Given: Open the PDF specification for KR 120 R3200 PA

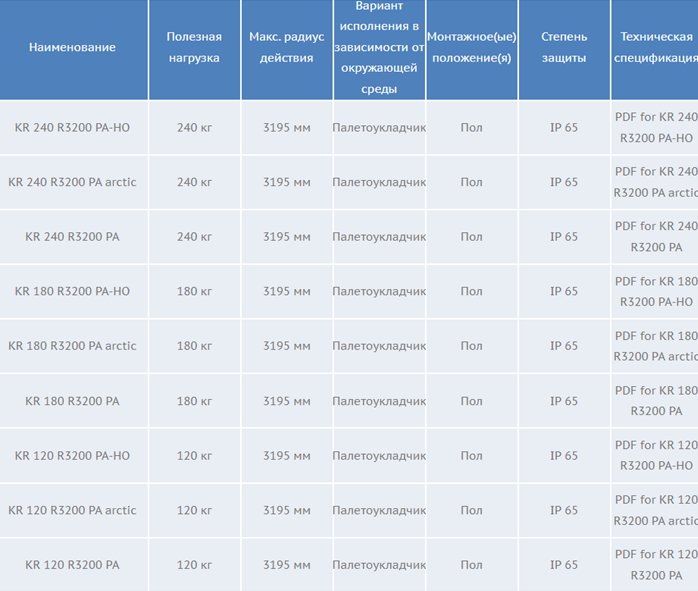Looking at the screenshot, I should [656, 565].
